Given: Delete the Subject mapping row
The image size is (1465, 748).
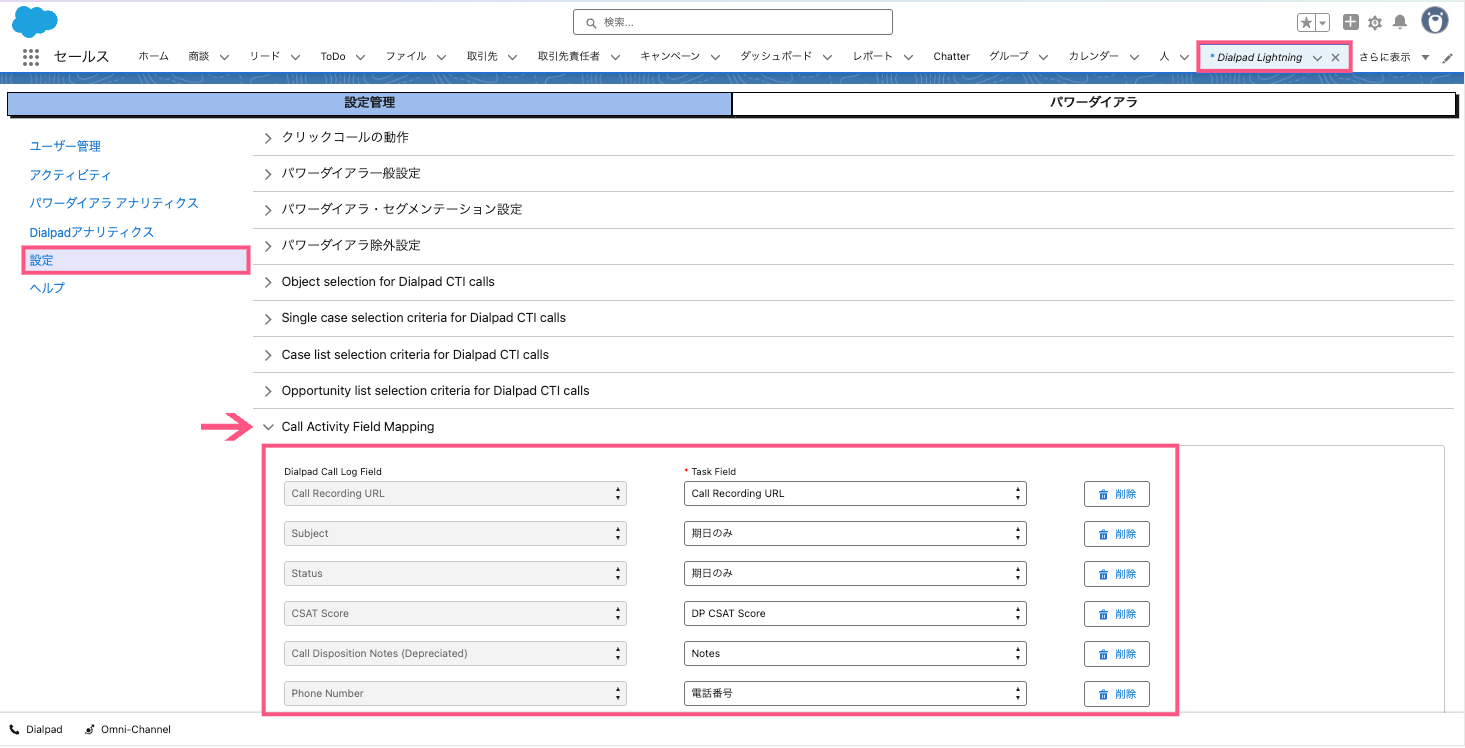Looking at the screenshot, I should click(x=1117, y=534).
